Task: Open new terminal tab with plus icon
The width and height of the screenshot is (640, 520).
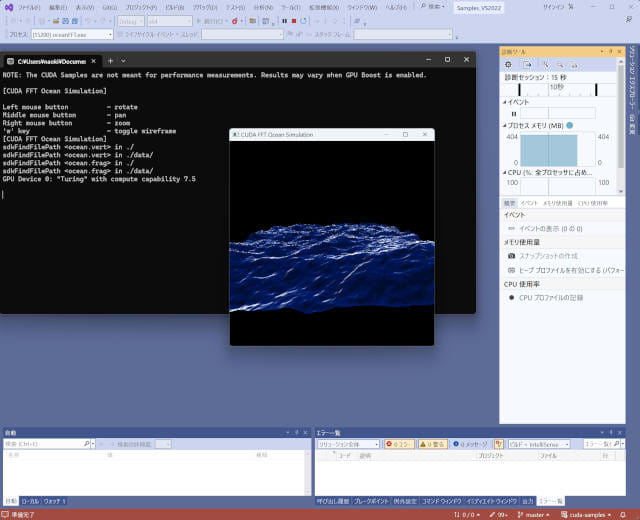Action: click(110, 61)
